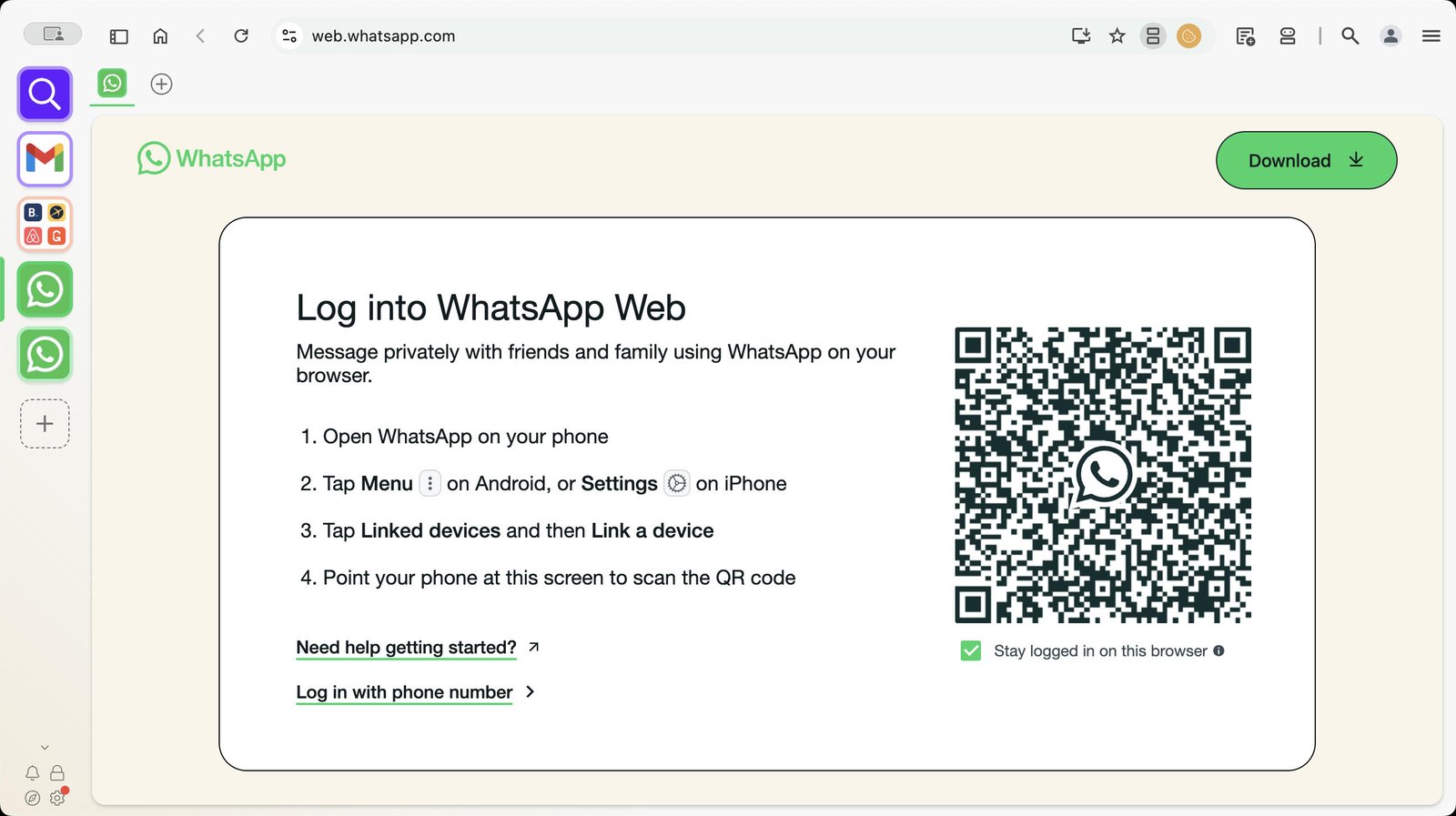Go to the home page

[x=160, y=36]
